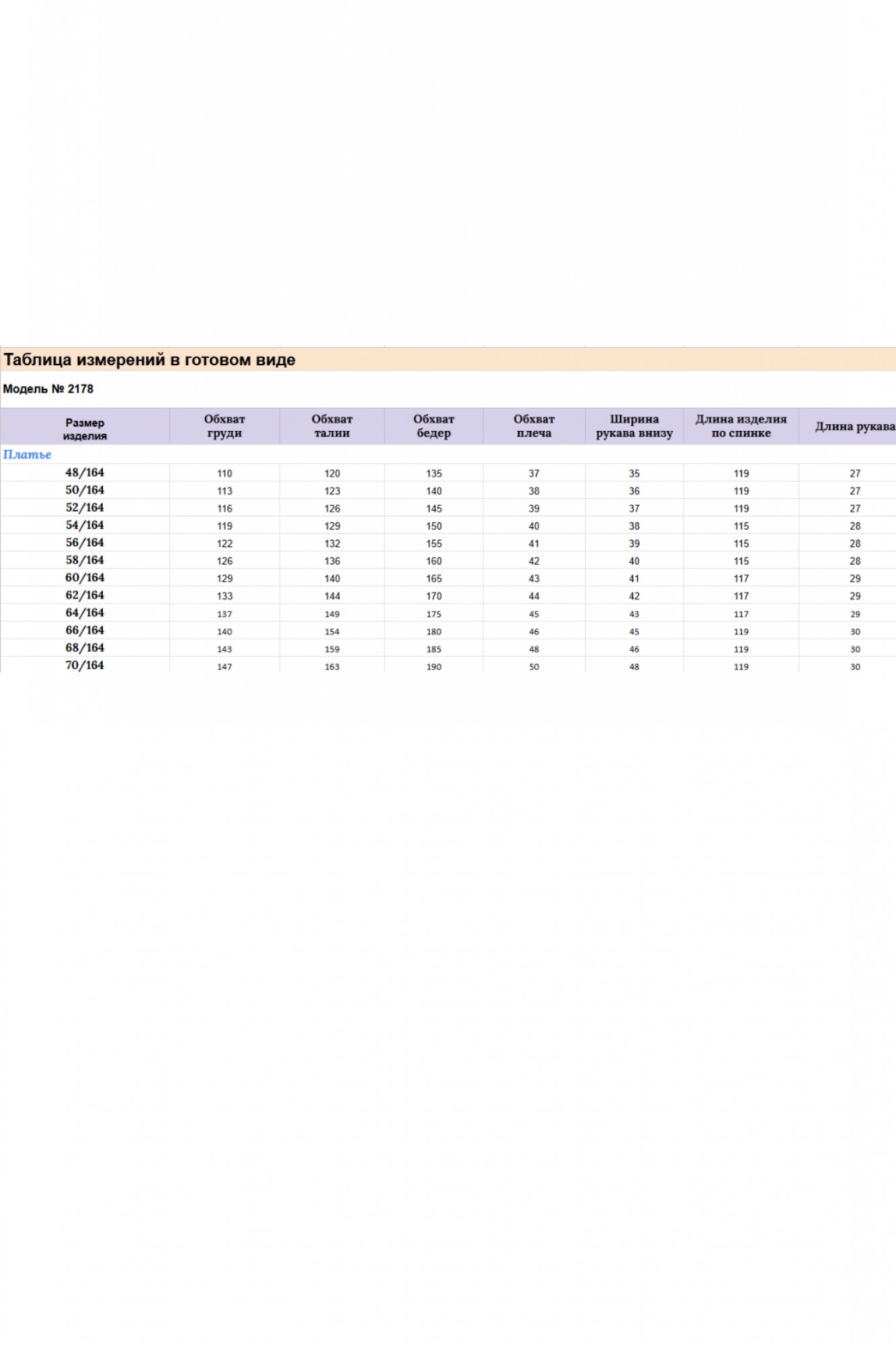
Task: Select the 'Длина рукава' column header
Action: (854, 426)
